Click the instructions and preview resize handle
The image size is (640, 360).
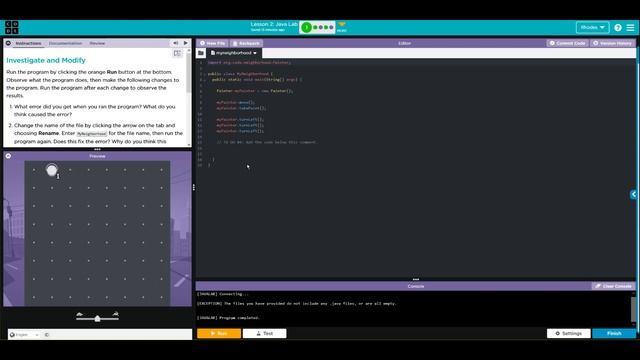pyautogui.click(x=97, y=149)
